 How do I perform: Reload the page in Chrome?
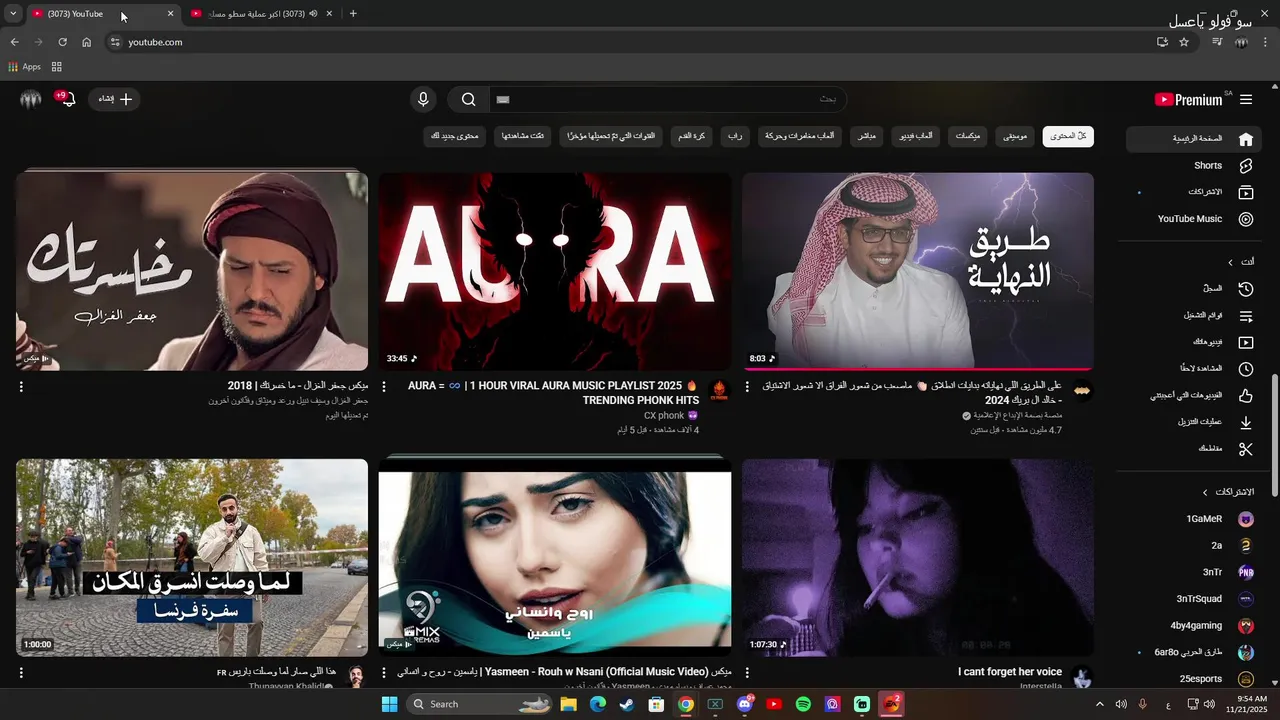(x=62, y=42)
